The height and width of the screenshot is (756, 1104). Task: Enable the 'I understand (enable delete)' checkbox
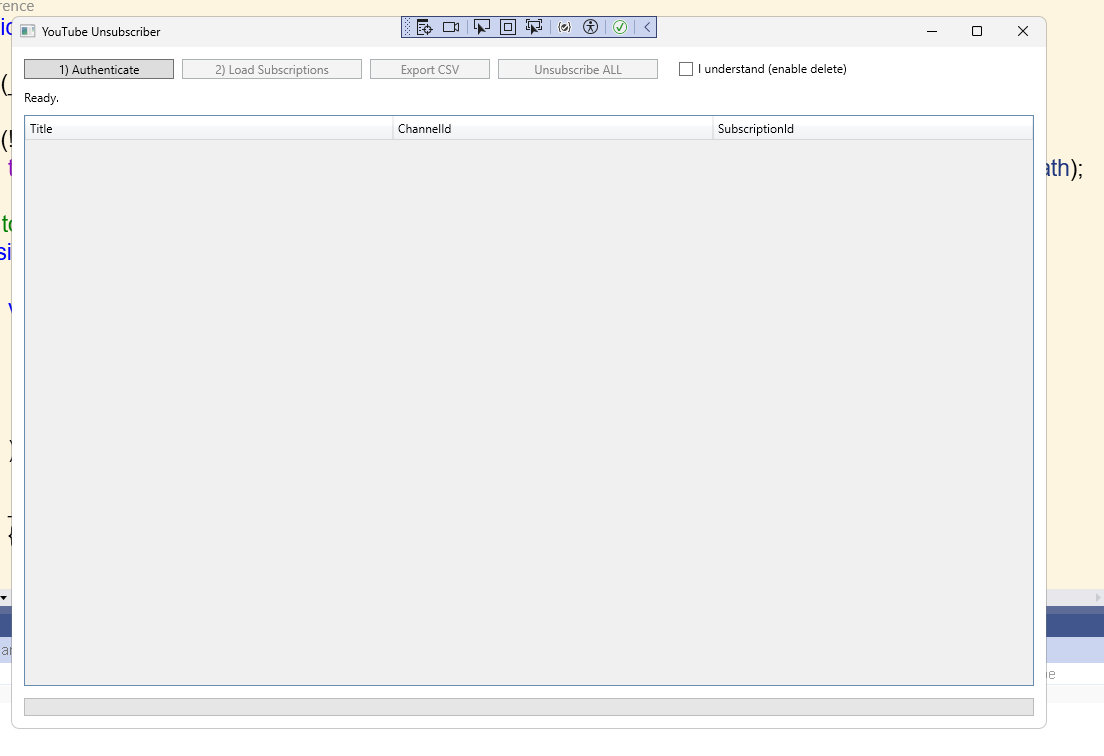coord(686,68)
